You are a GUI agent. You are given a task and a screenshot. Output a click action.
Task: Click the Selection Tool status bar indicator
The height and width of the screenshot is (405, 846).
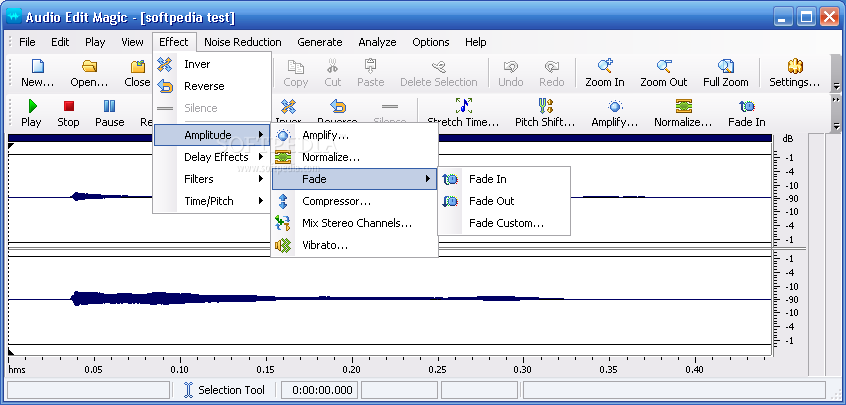(225, 390)
